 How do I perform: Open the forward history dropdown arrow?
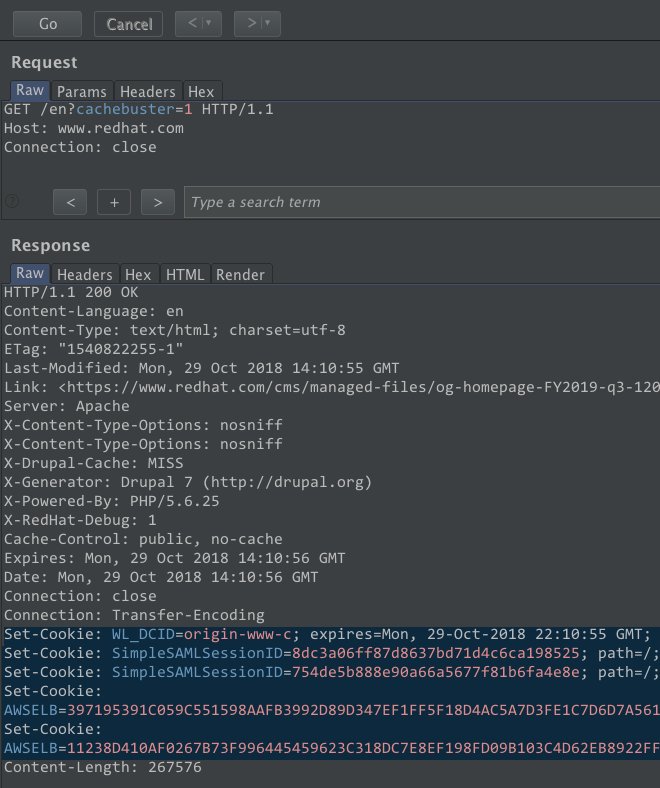click(268, 23)
